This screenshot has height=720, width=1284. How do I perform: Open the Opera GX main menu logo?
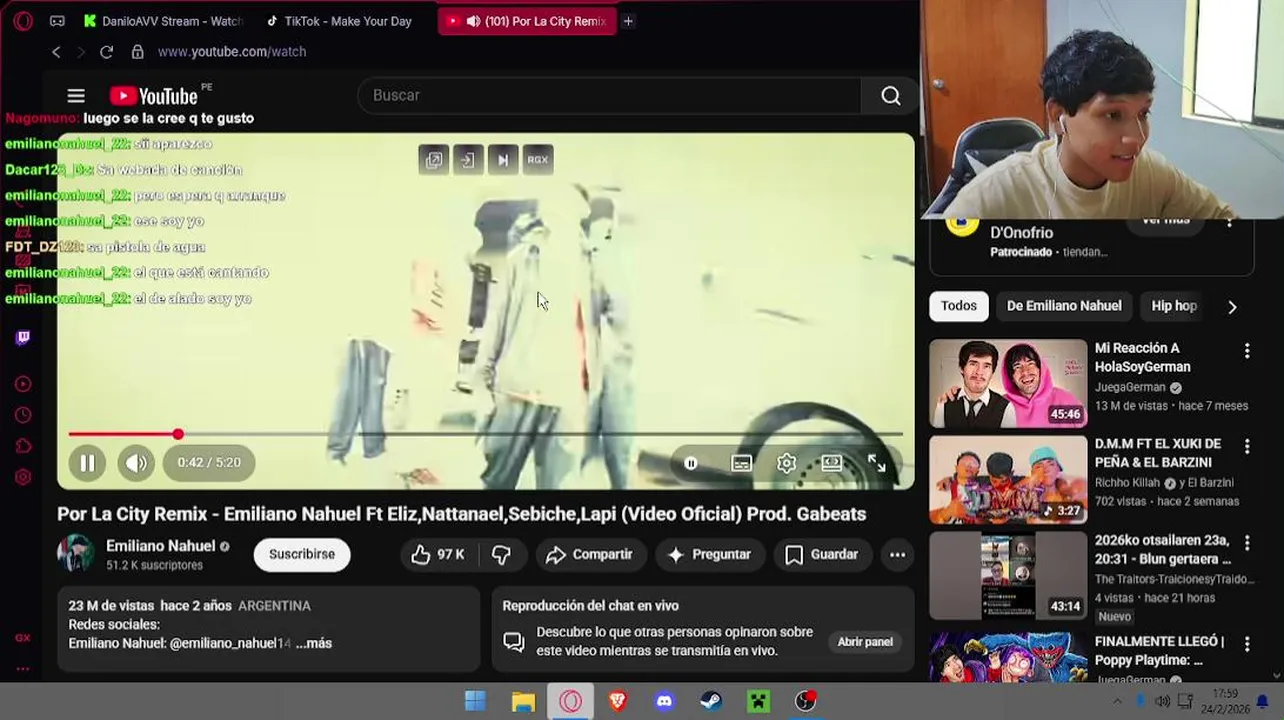tap(23, 21)
